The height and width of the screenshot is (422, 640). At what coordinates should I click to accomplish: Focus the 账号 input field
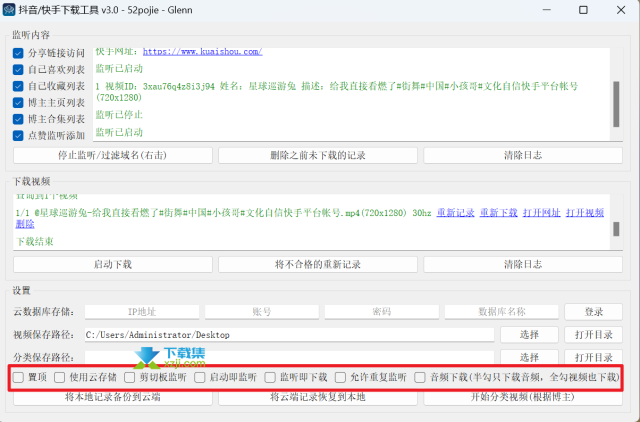(x=262, y=312)
